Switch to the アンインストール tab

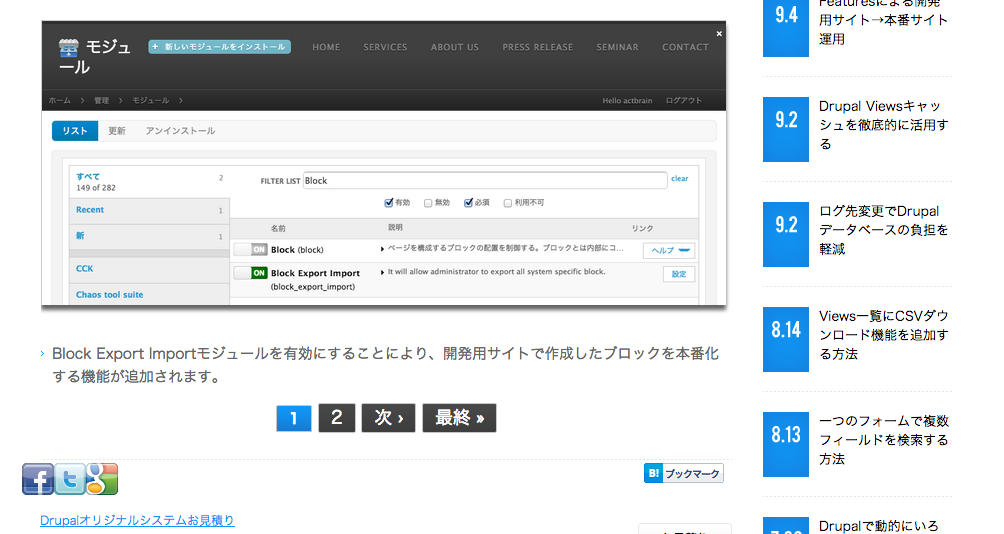(x=180, y=131)
